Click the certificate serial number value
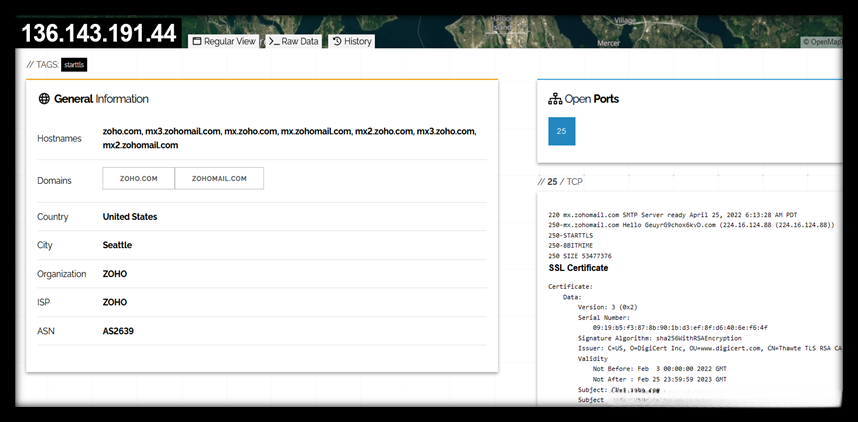 point(680,327)
